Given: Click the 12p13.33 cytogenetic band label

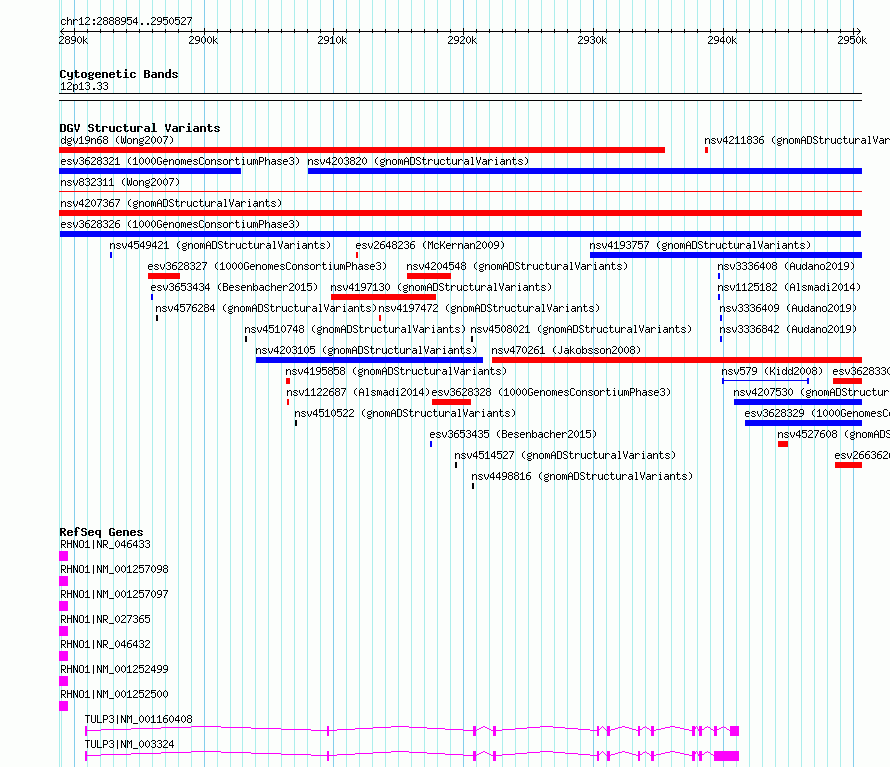Looking at the screenshot, I should [84, 86].
